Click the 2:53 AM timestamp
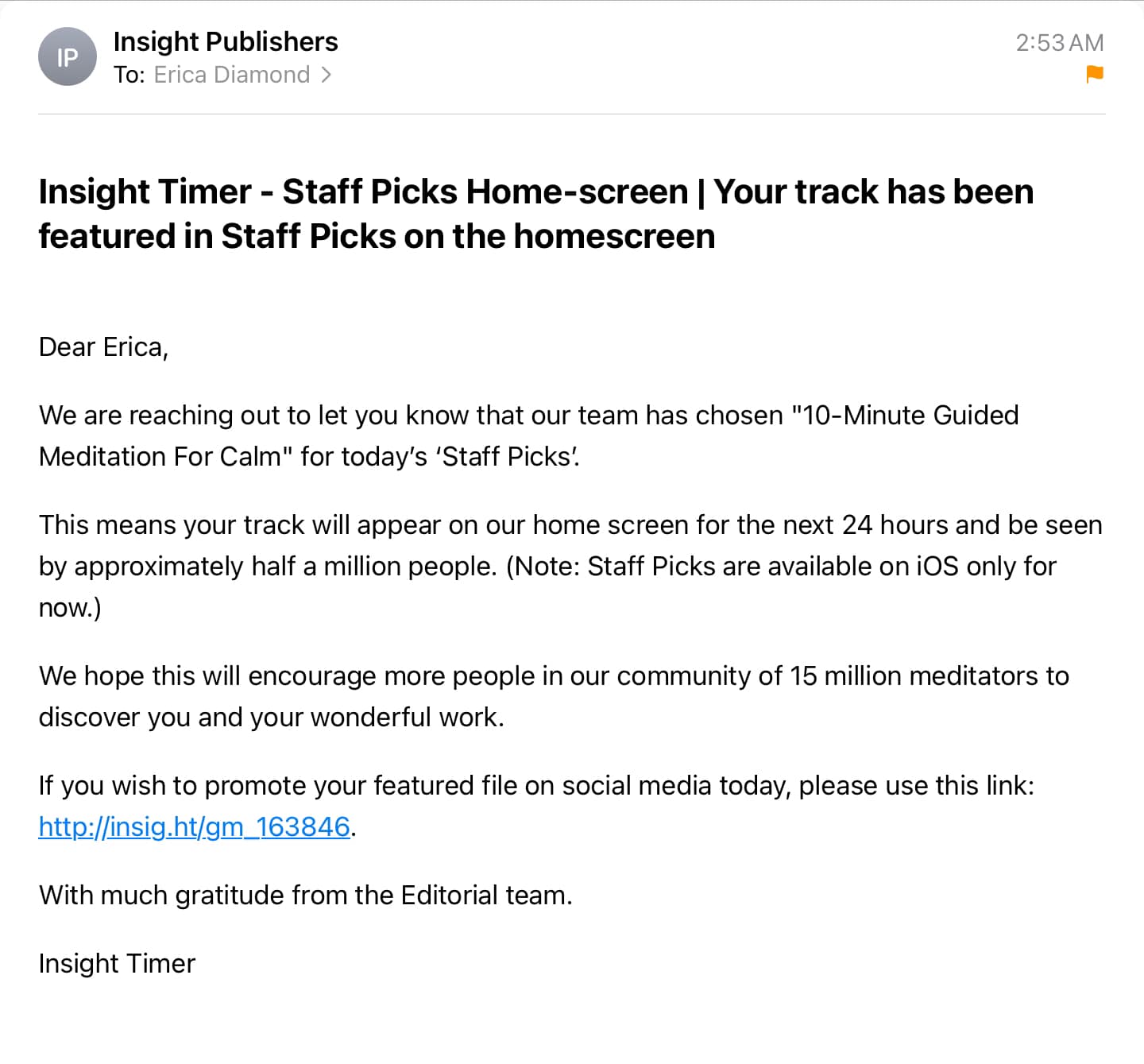 coord(1059,42)
